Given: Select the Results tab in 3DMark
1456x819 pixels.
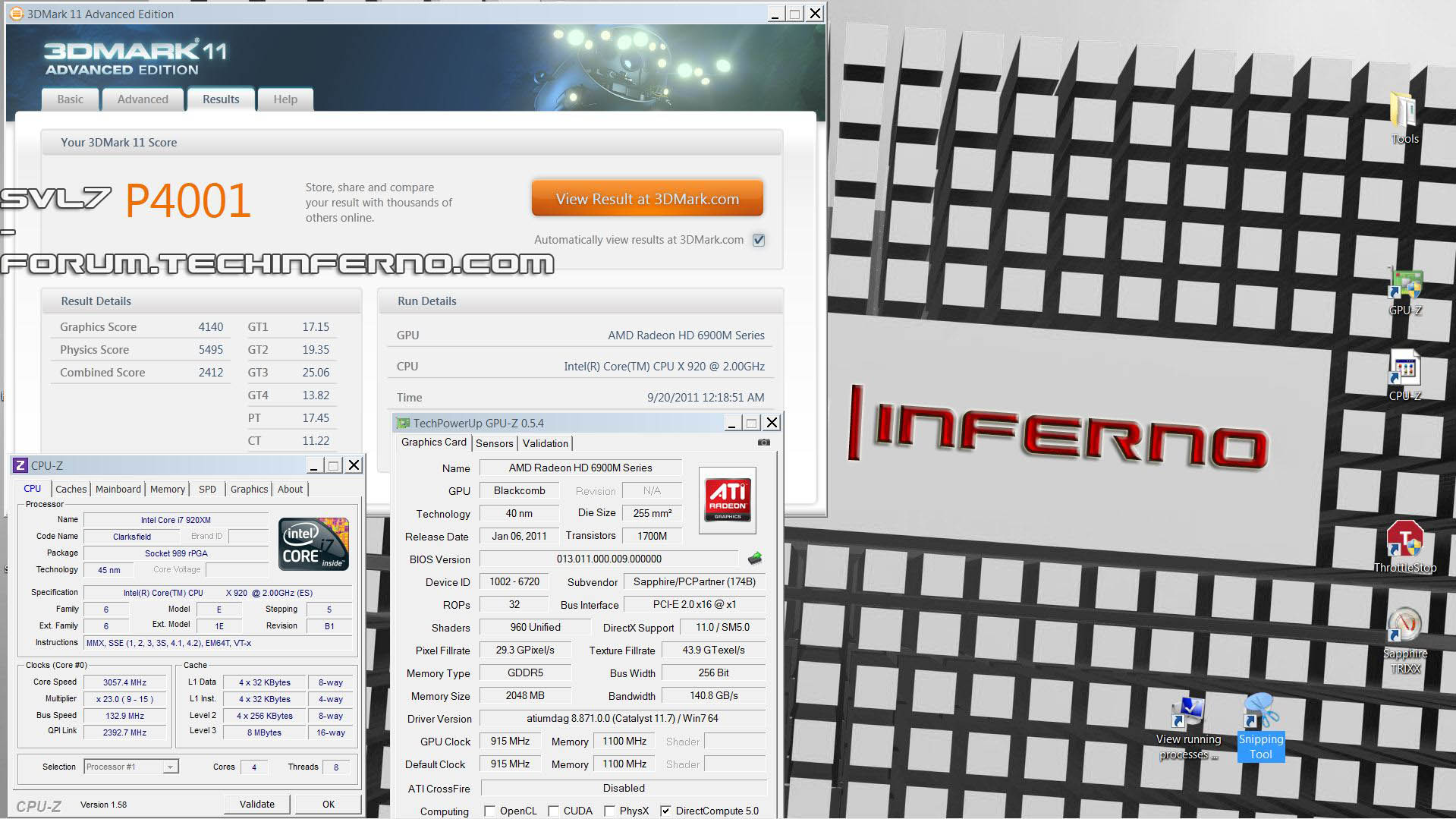Looking at the screenshot, I should coord(221,99).
